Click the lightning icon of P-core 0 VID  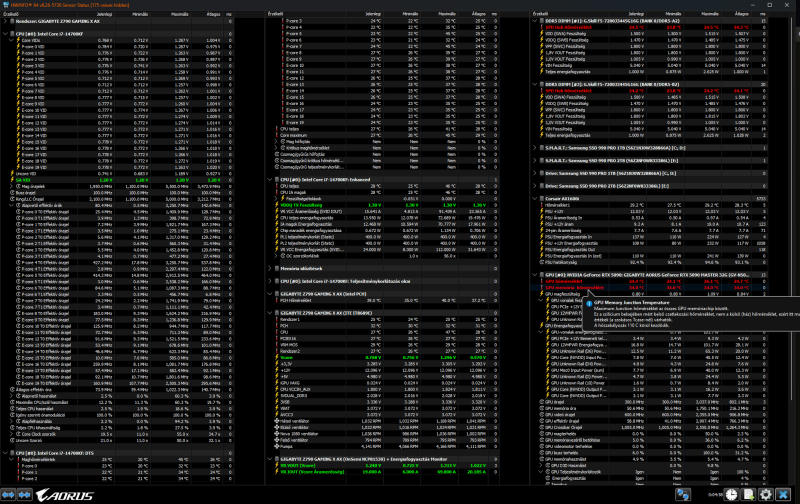[18, 46]
